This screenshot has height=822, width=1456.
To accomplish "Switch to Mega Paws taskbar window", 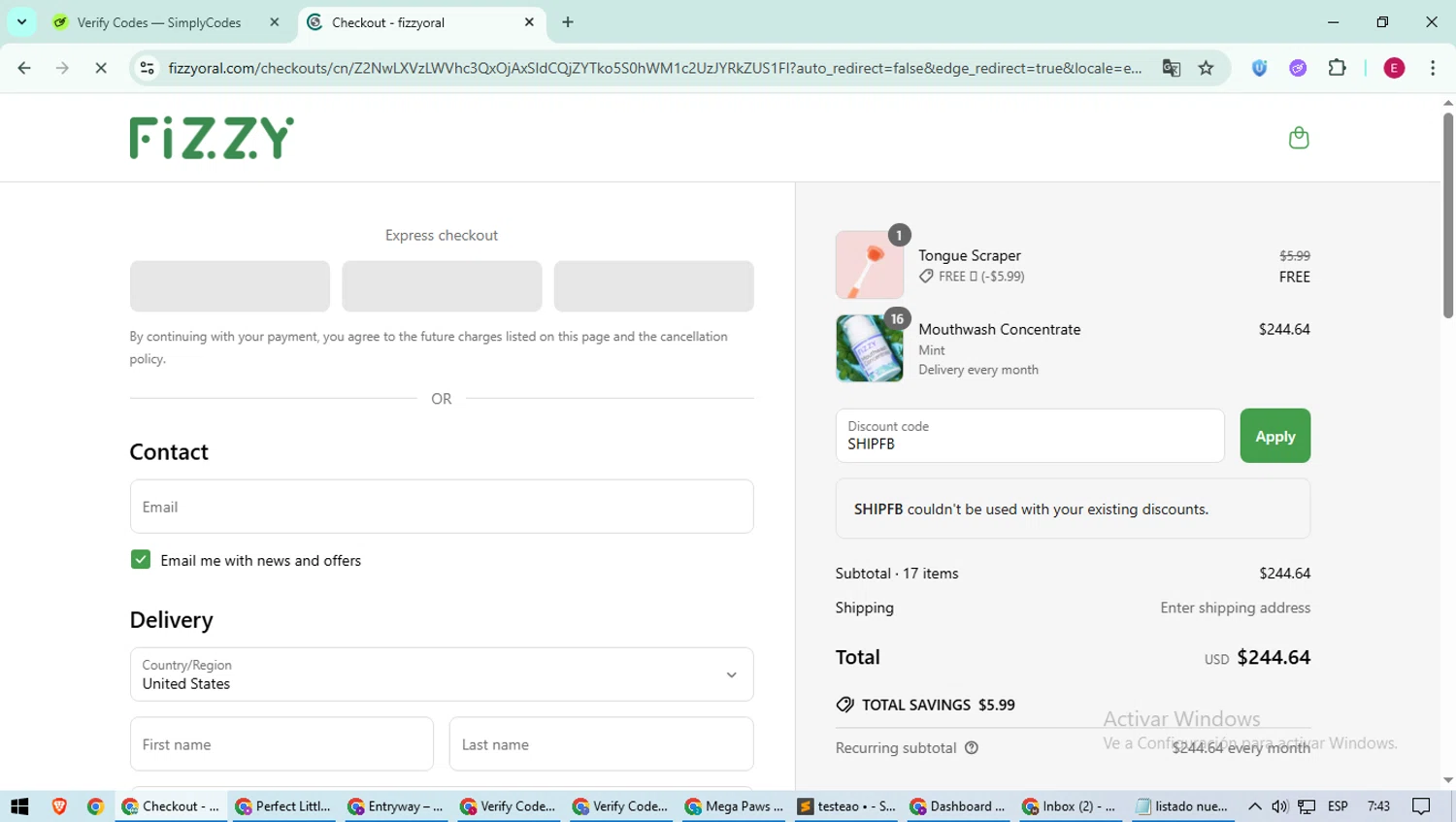I will coord(734,806).
